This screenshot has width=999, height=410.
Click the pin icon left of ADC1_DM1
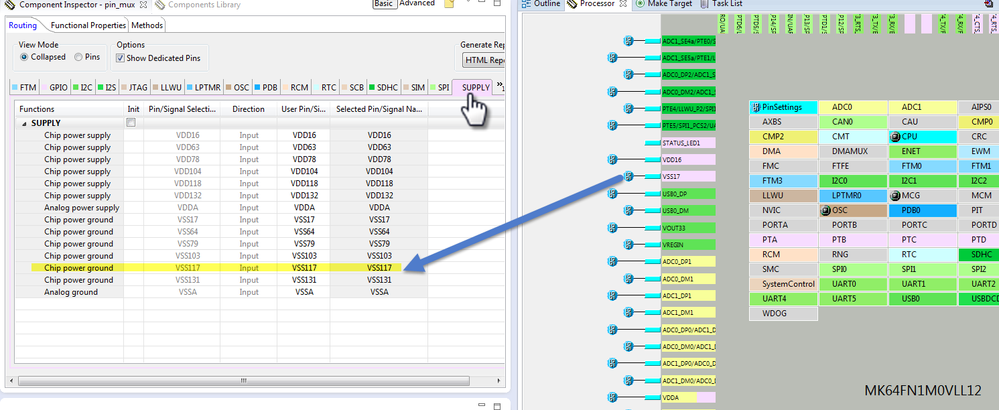click(x=629, y=312)
